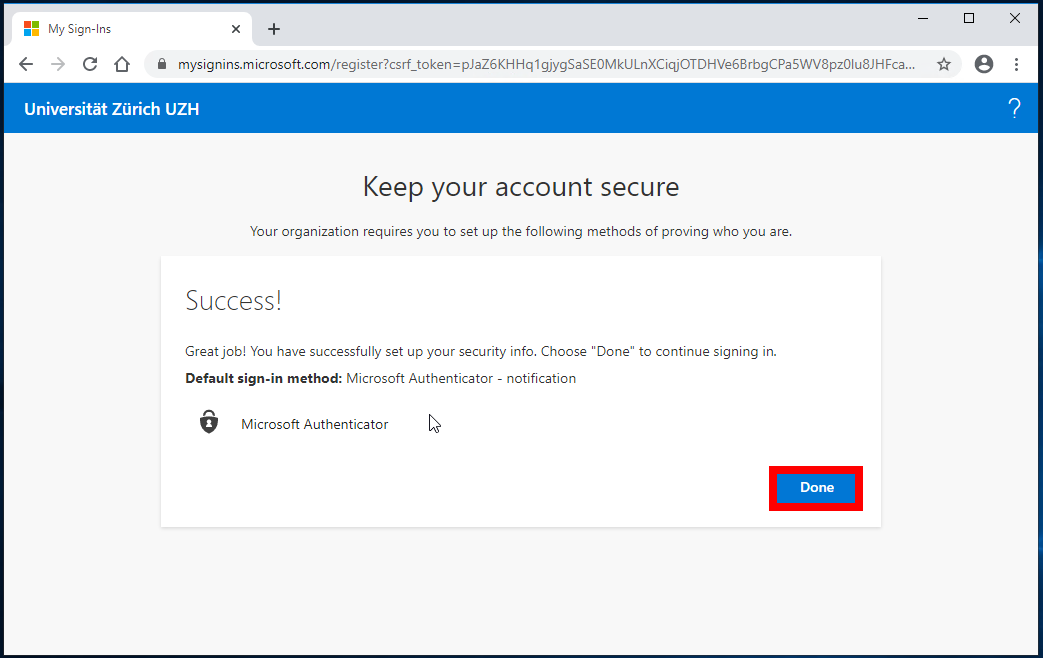Viewport: 1043px width, 658px height.
Task: Click the Microsoft Authenticator lock icon
Action: (x=208, y=422)
